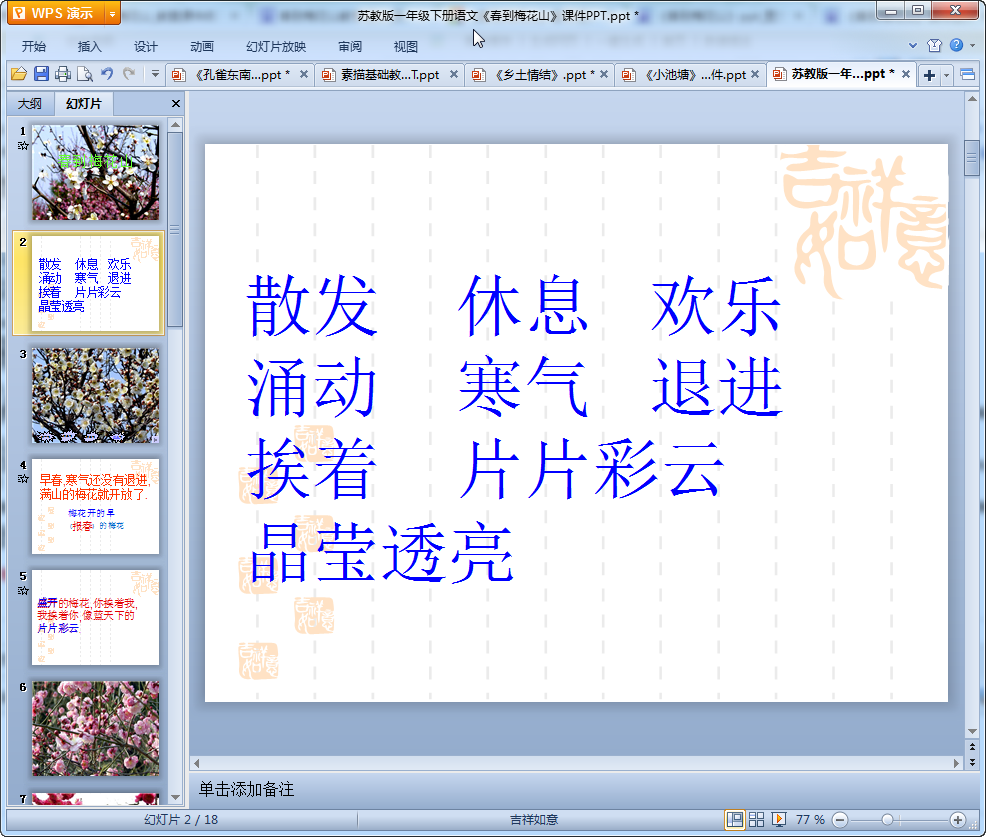Click the undo arrow icon
The height and width of the screenshot is (837, 986).
pyautogui.click(x=108, y=74)
